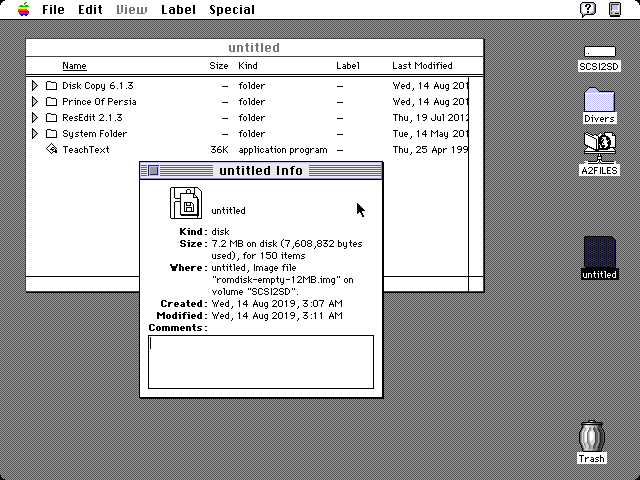640x480 pixels.
Task: Click the untitled window title bar
Action: [255, 48]
